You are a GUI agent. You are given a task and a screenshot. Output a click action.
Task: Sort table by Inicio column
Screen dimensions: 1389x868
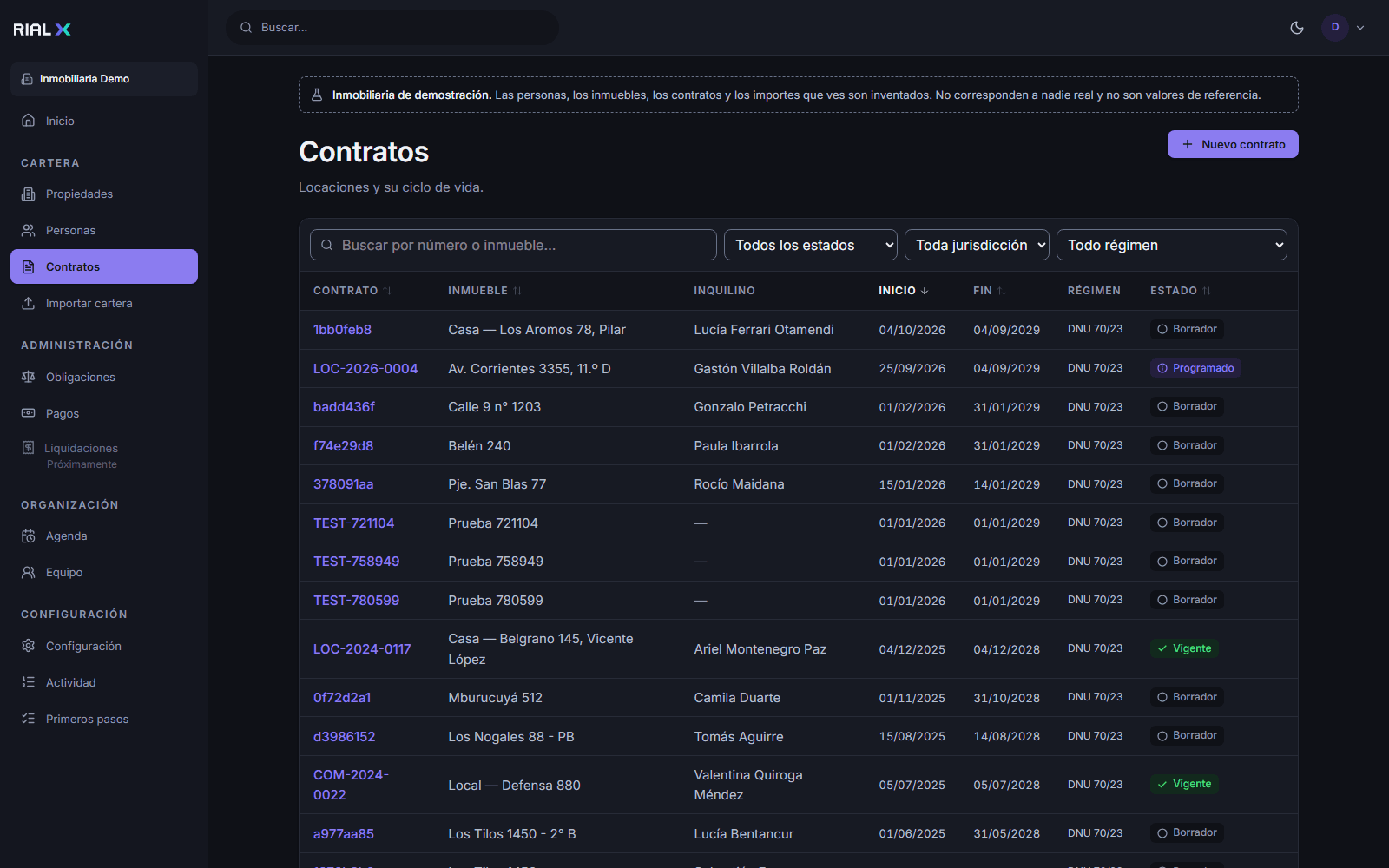coord(904,291)
